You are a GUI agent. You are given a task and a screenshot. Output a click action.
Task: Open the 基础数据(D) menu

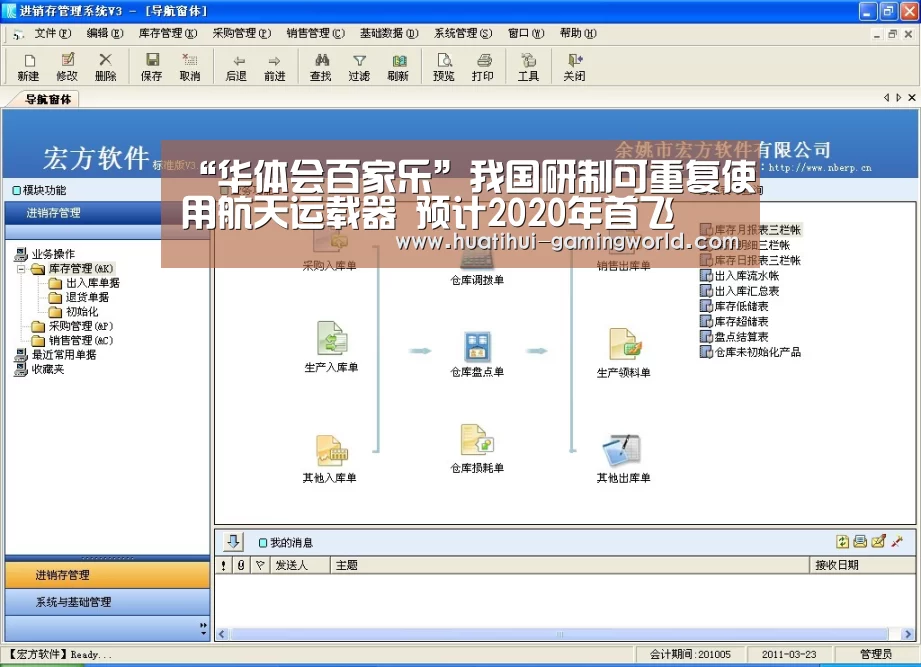(389, 33)
